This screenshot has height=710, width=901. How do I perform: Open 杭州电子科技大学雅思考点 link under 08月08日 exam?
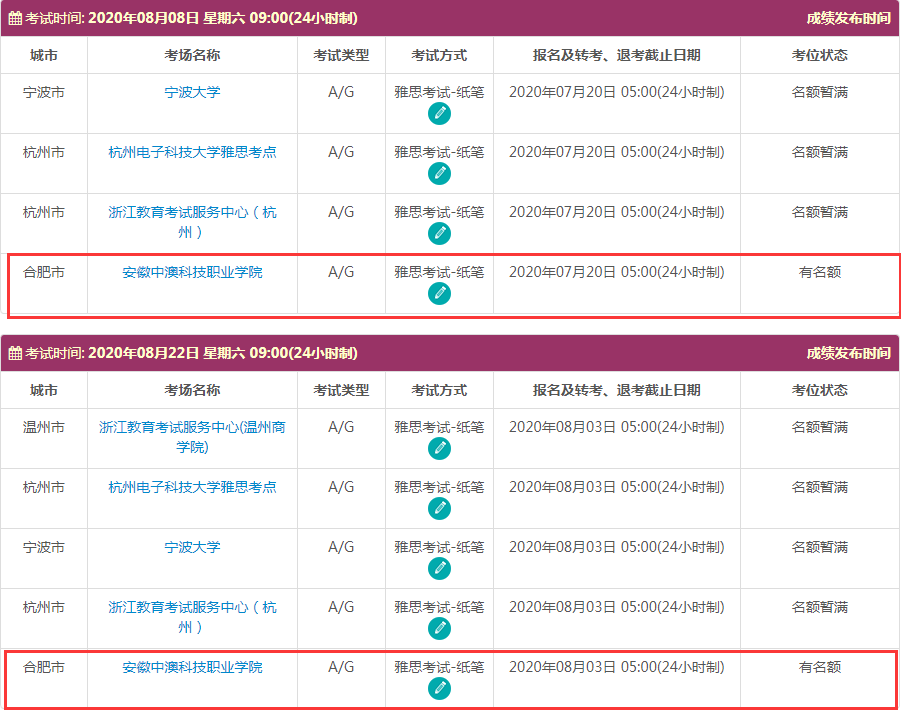[x=192, y=152]
